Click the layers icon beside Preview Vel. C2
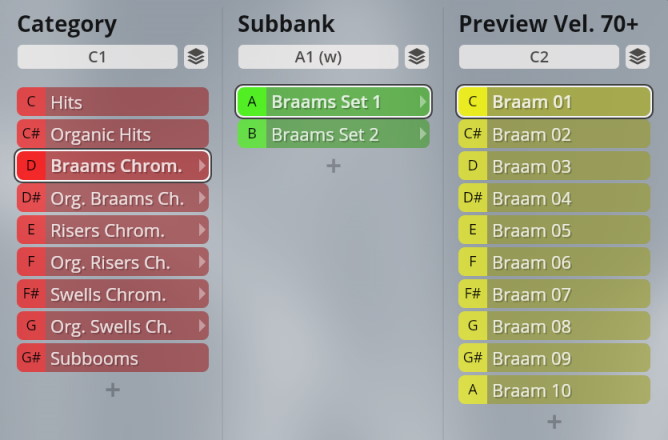This screenshot has width=668, height=440. coord(637,57)
